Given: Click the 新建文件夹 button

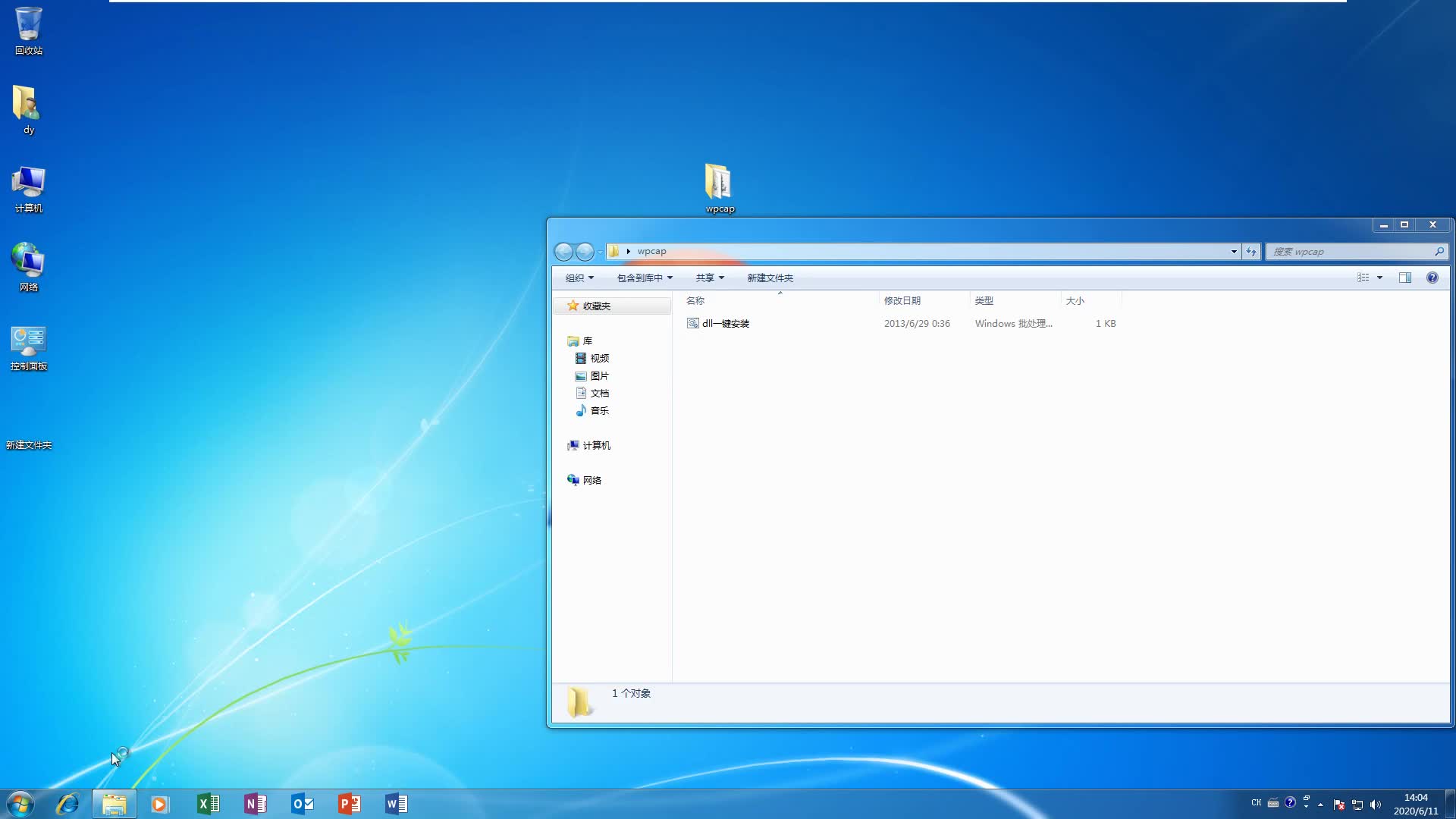Looking at the screenshot, I should (769, 278).
